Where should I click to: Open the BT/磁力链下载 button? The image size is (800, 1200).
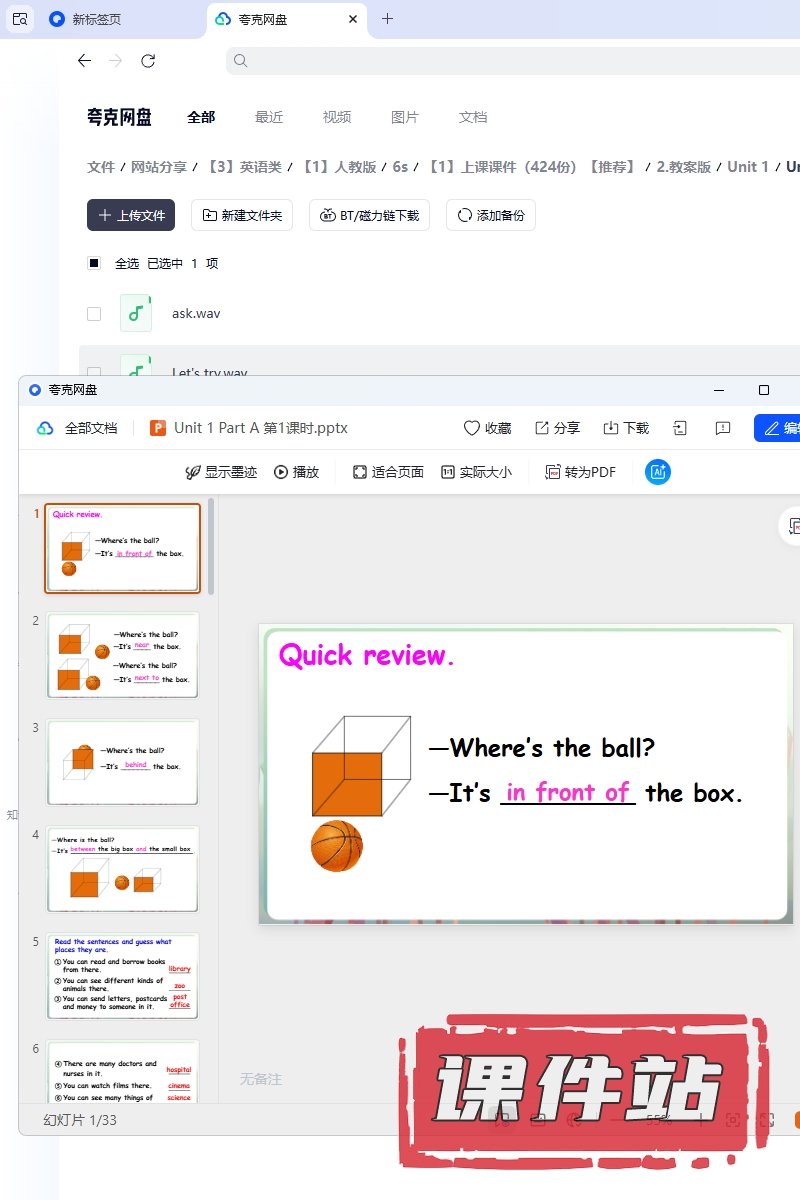(x=370, y=215)
